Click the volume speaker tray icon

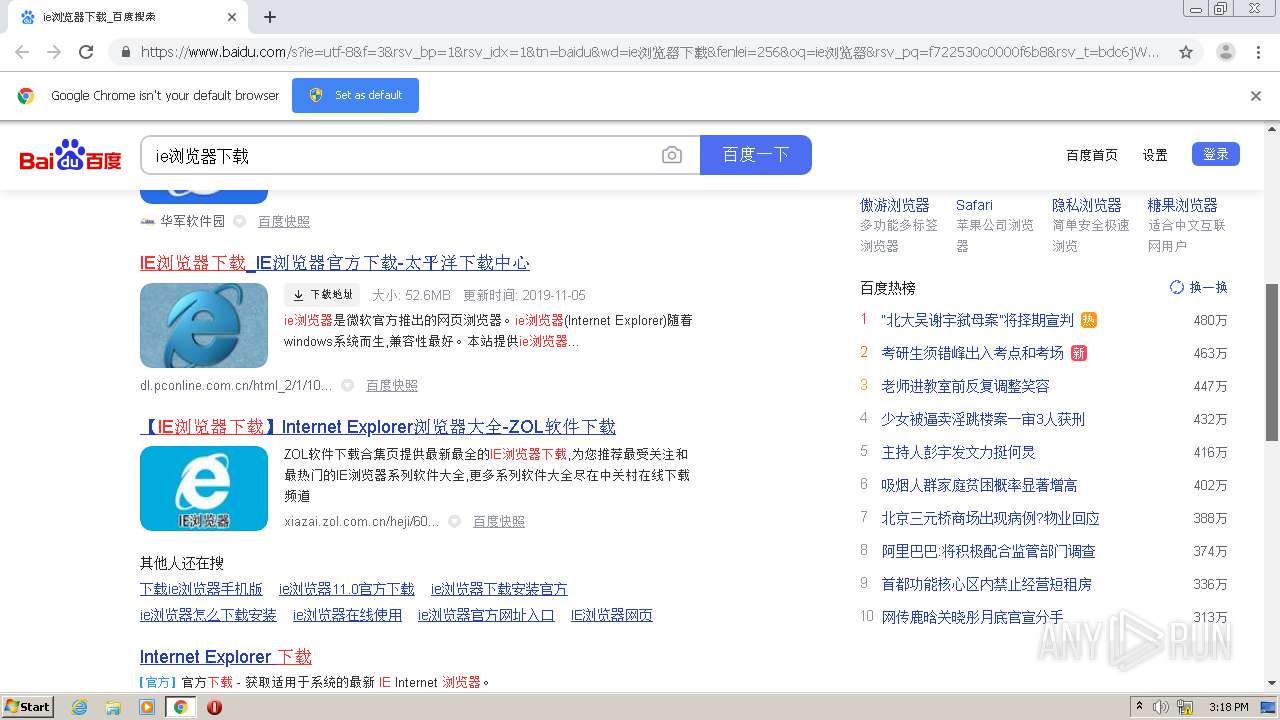coord(1160,707)
